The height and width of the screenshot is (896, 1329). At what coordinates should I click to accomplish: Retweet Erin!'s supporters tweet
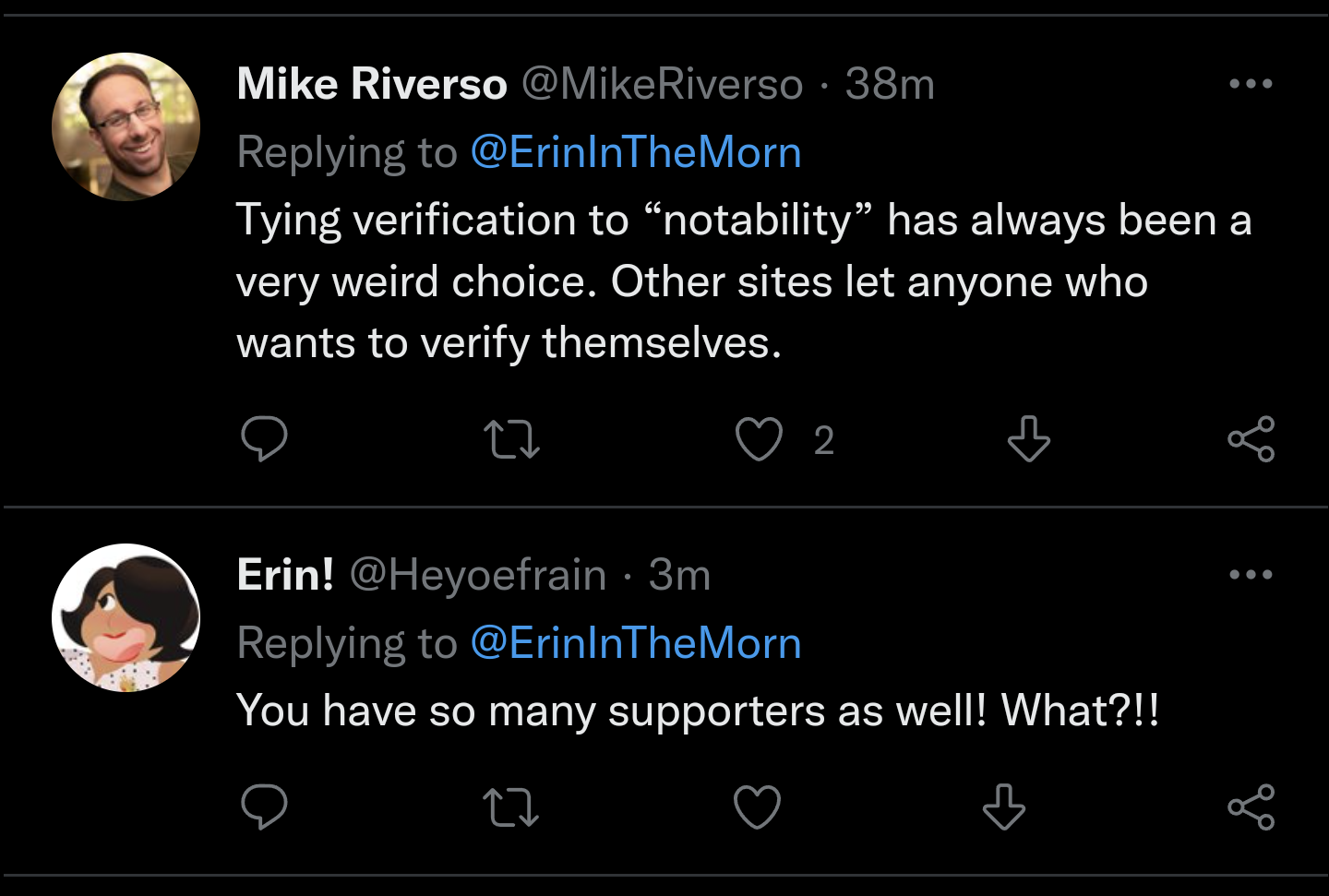[x=511, y=807]
